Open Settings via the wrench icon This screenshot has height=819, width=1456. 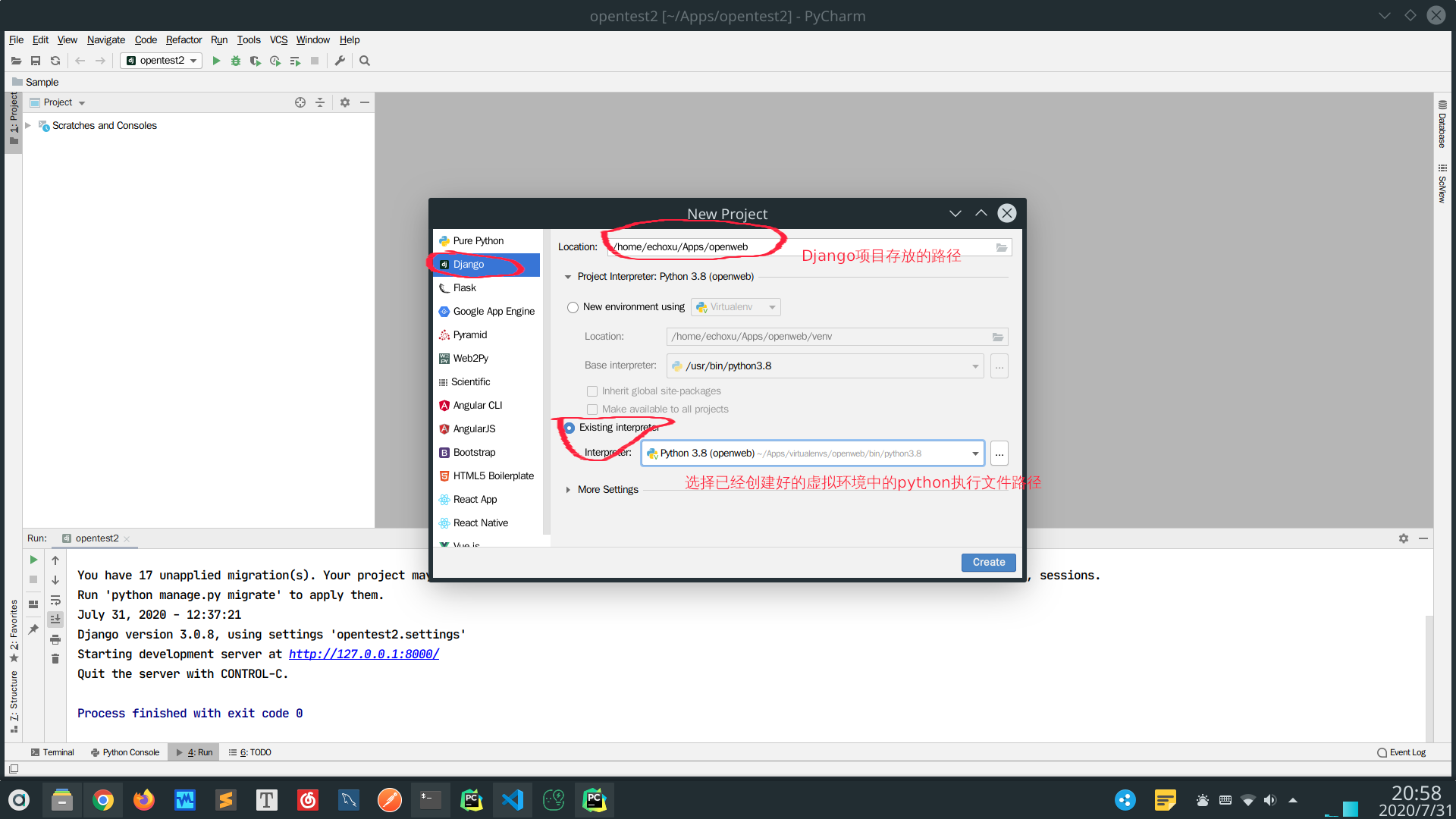[340, 61]
